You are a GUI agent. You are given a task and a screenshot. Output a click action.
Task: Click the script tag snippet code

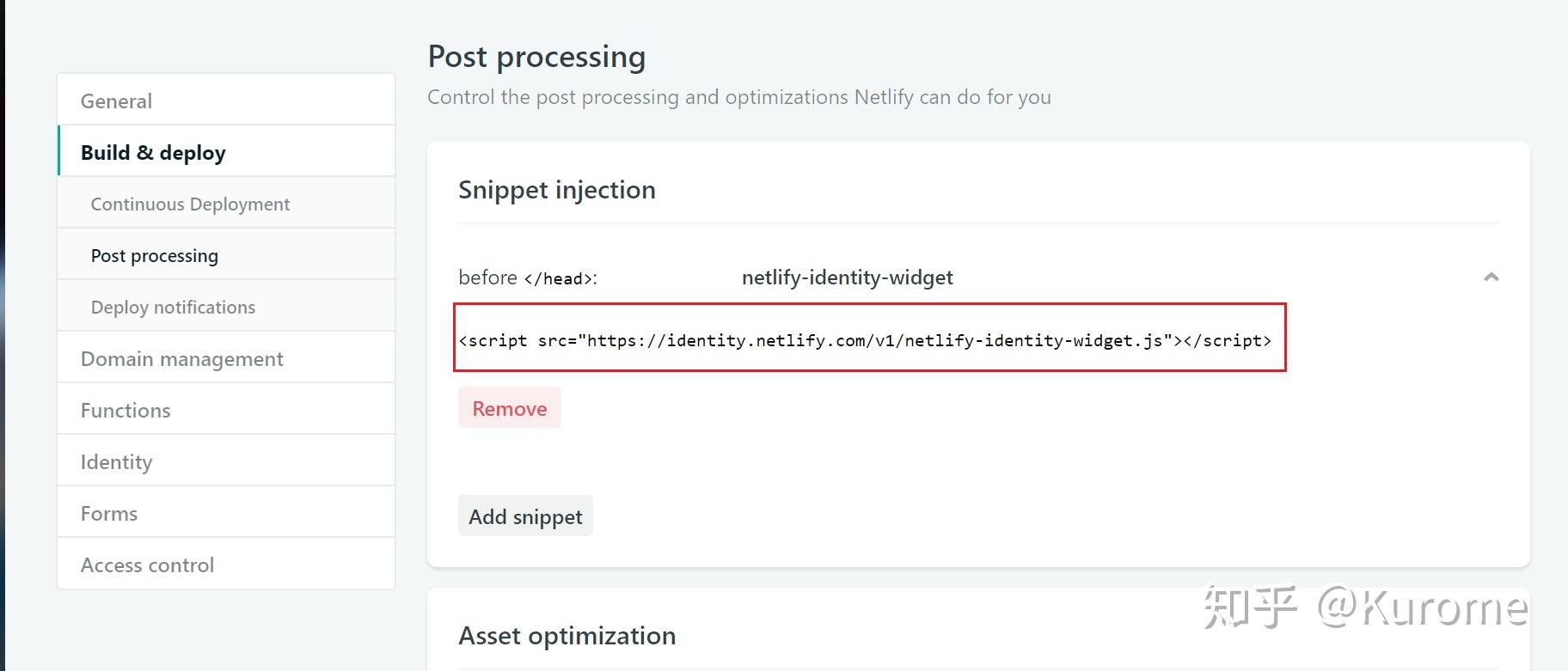865,340
